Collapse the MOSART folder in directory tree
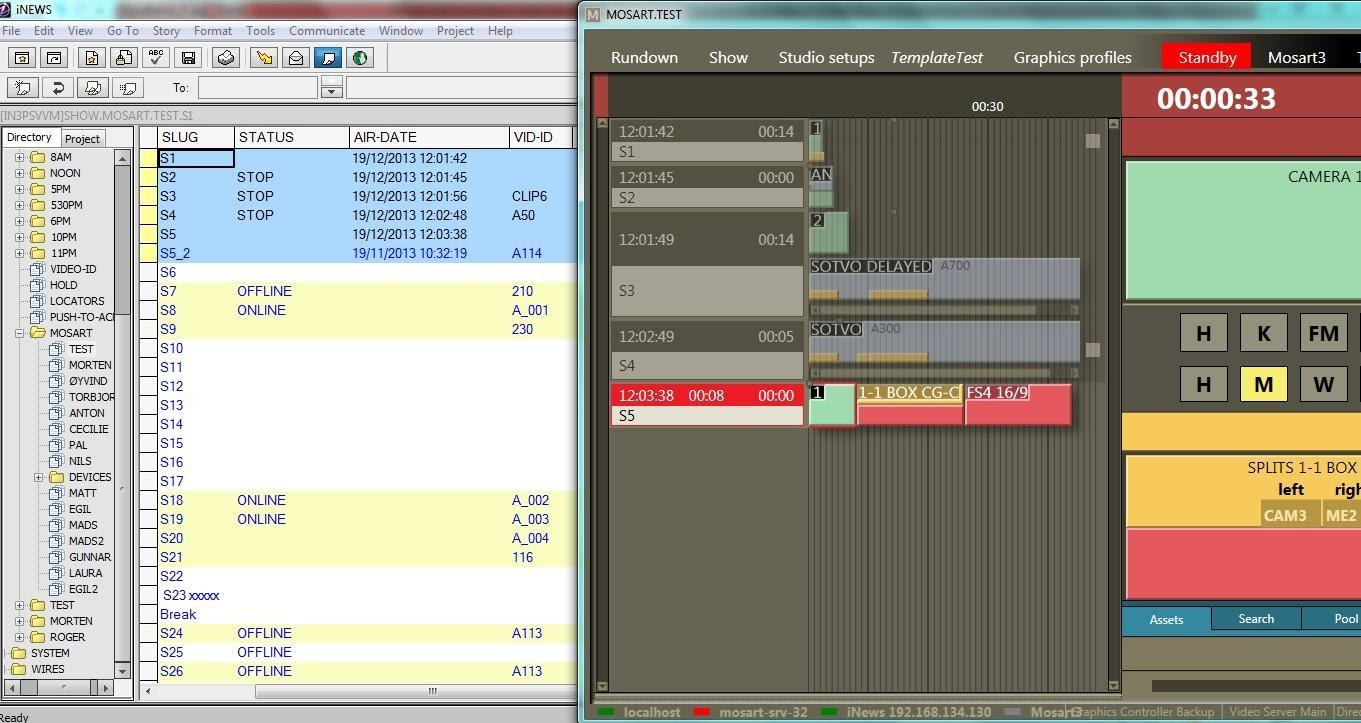 [x=19, y=333]
